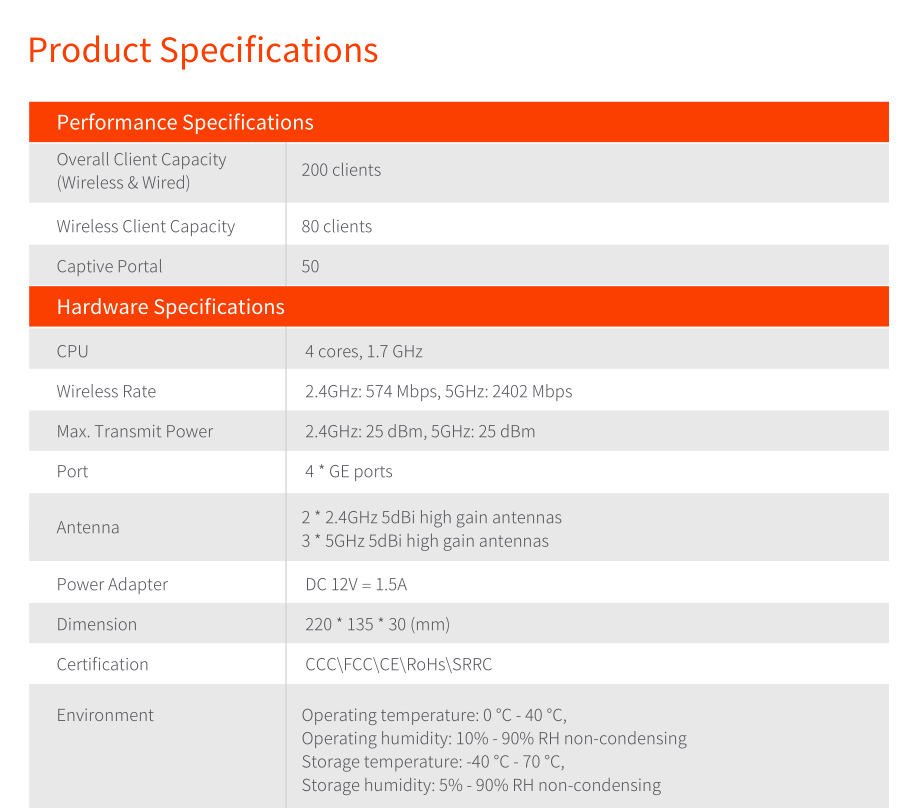Select the DC 12V = 1.5A value
Viewport: 901px width, 808px height.
[356, 584]
